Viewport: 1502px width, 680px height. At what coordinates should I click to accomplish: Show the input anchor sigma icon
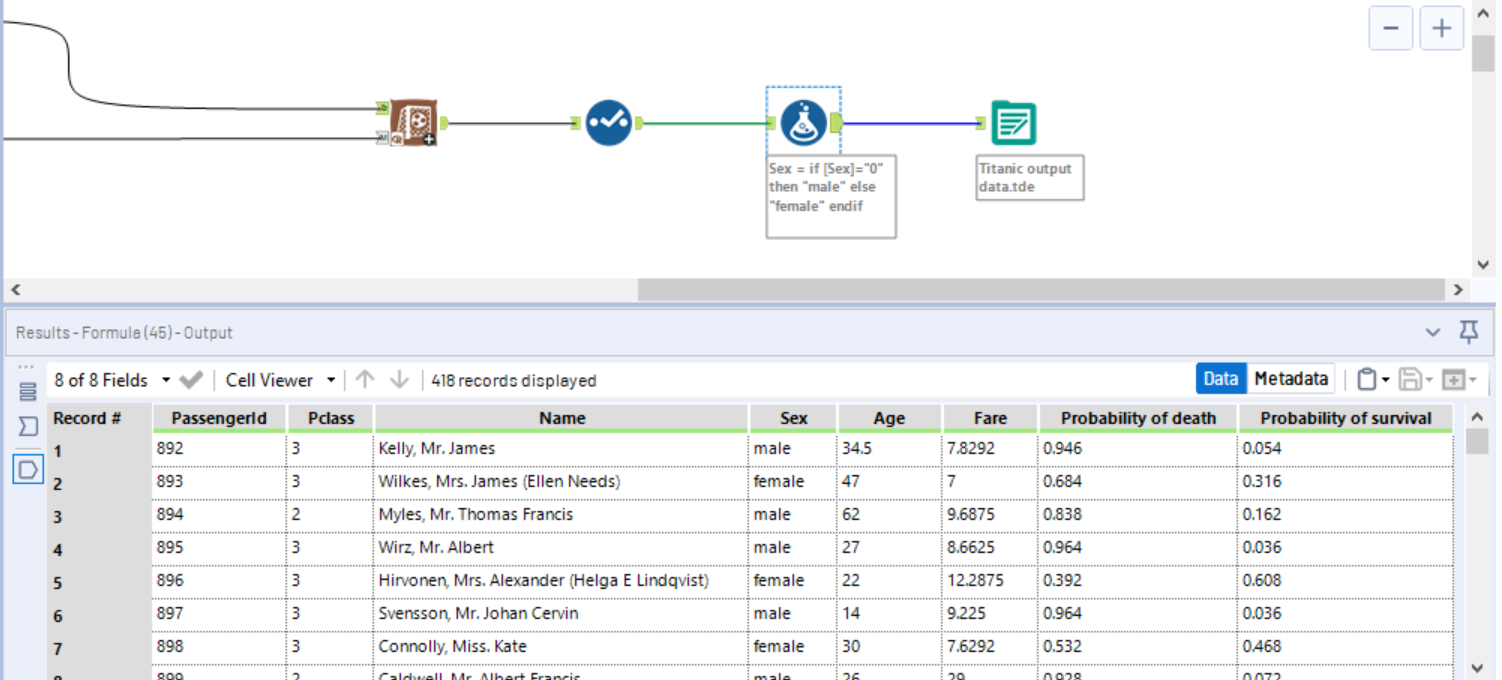coord(28,427)
